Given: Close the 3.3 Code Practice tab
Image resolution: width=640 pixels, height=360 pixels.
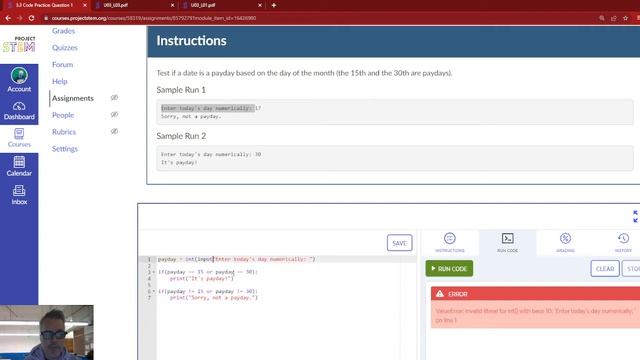Looking at the screenshot, I should (85, 5).
